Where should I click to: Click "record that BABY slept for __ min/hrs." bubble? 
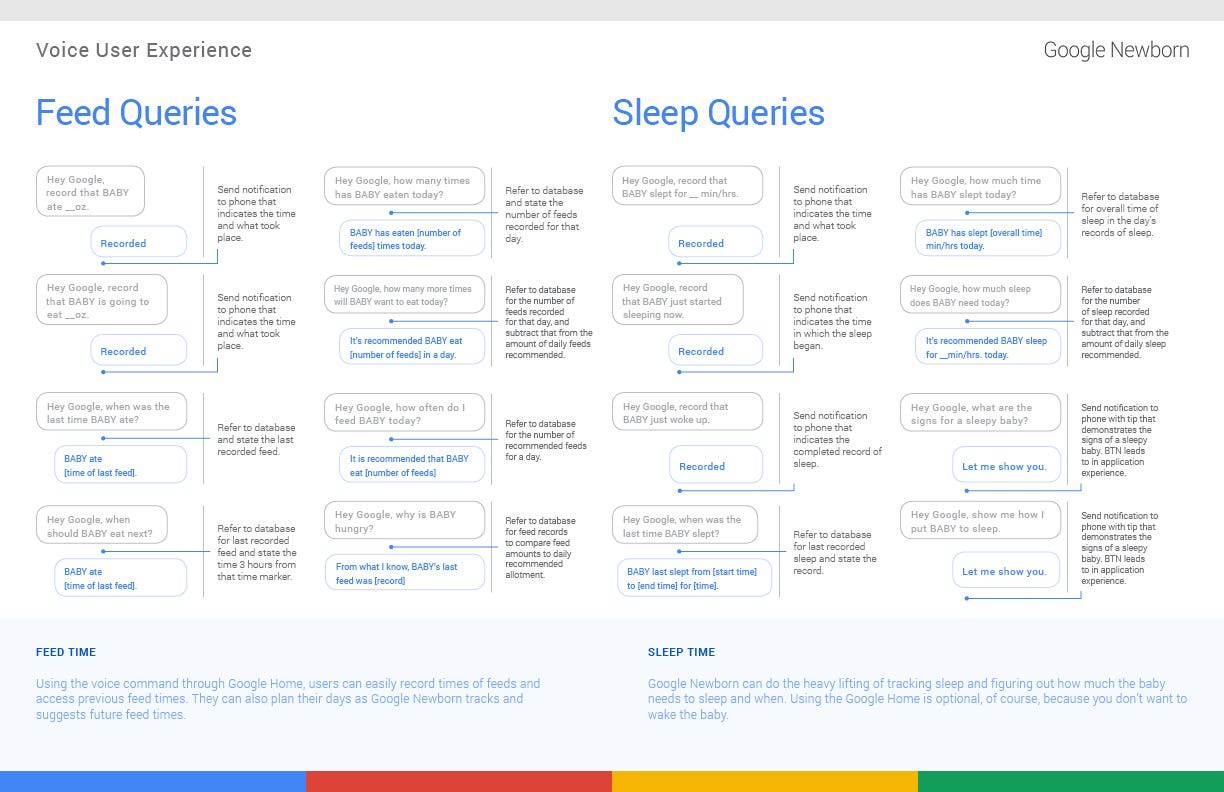coord(687,186)
